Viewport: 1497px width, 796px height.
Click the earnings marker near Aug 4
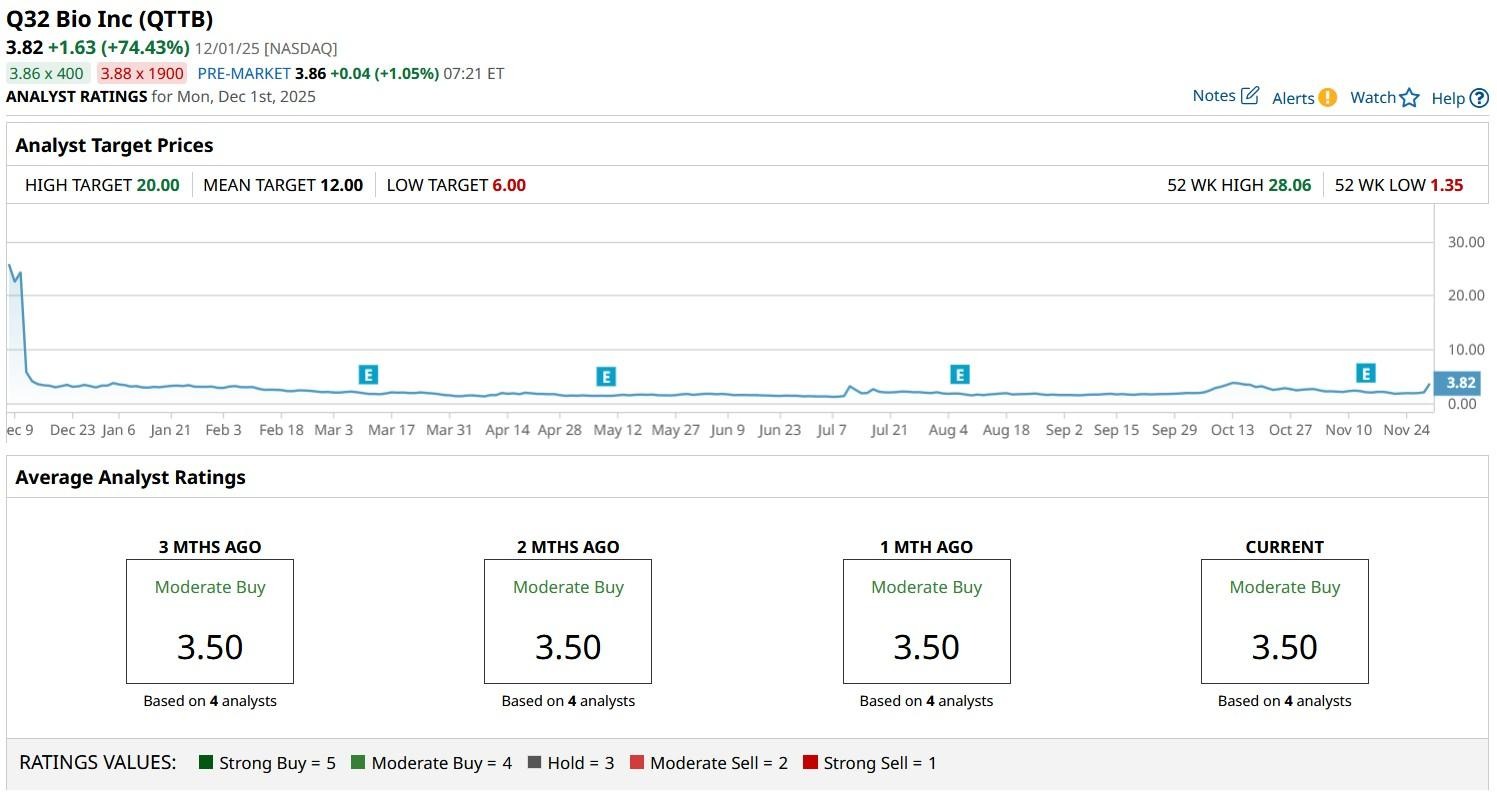[x=959, y=375]
